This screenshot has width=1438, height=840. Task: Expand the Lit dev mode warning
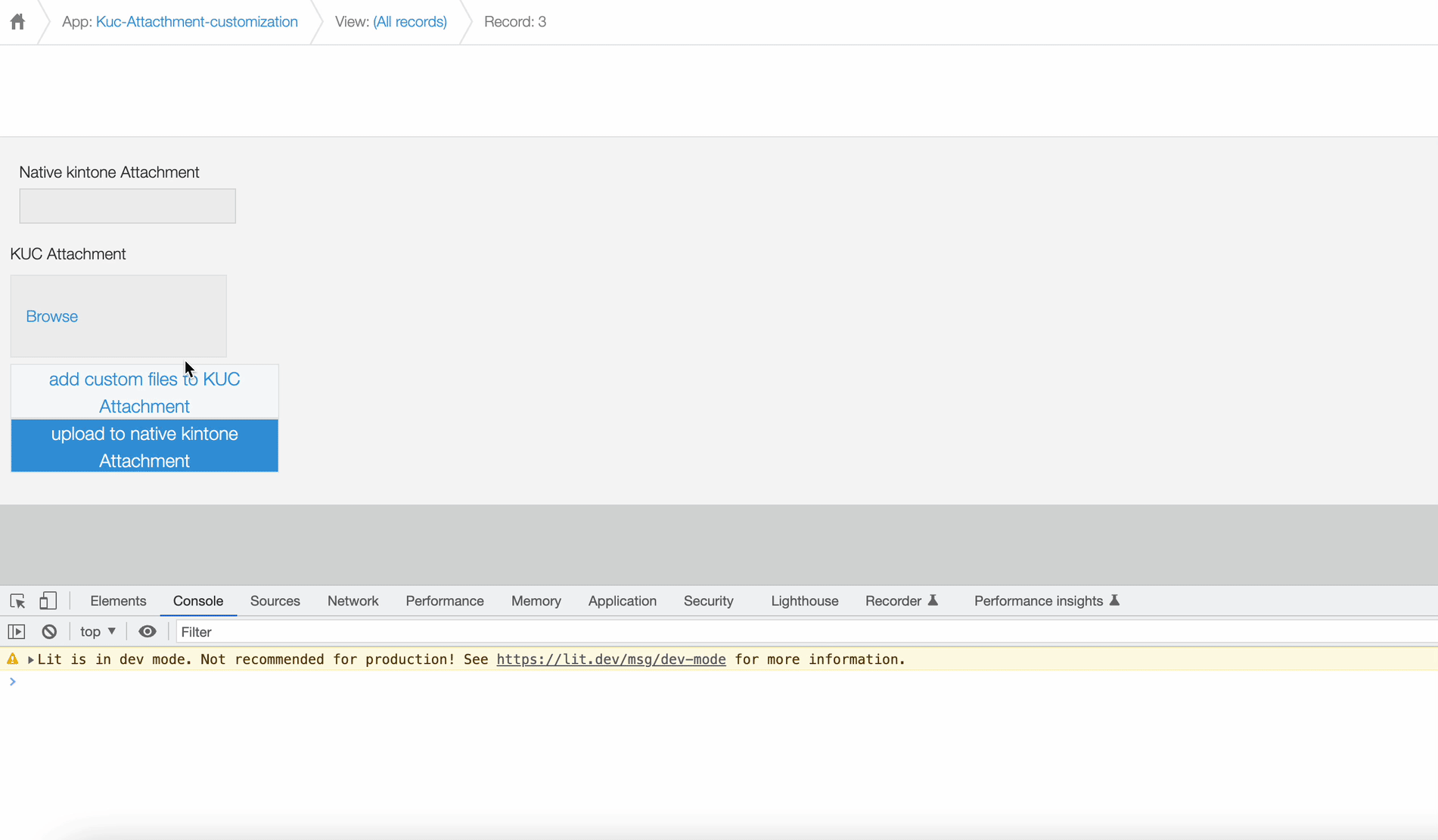(31, 660)
